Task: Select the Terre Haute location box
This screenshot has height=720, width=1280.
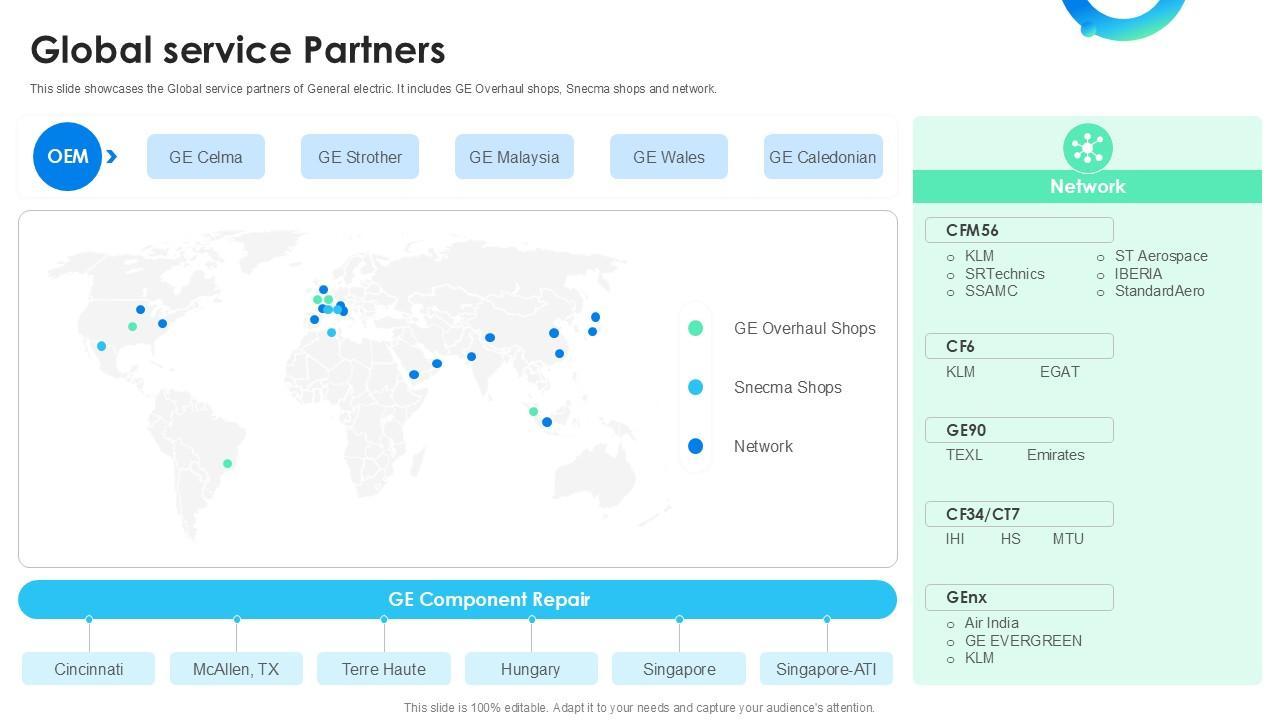Action: point(384,669)
